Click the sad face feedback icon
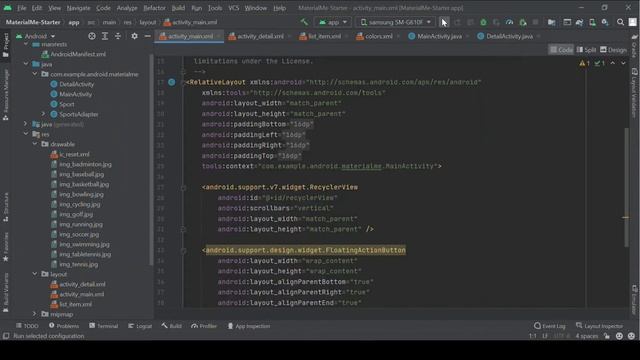The width and height of the screenshot is (640, 360). pyautogui.click(x=631, y=336)
